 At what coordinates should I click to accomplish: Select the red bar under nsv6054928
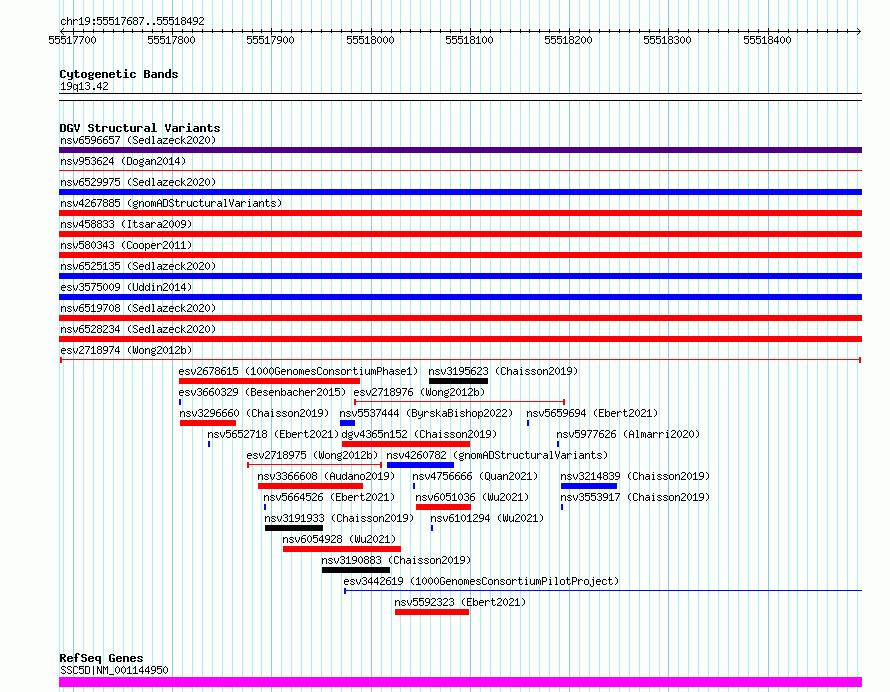click(x=342, y=549)
